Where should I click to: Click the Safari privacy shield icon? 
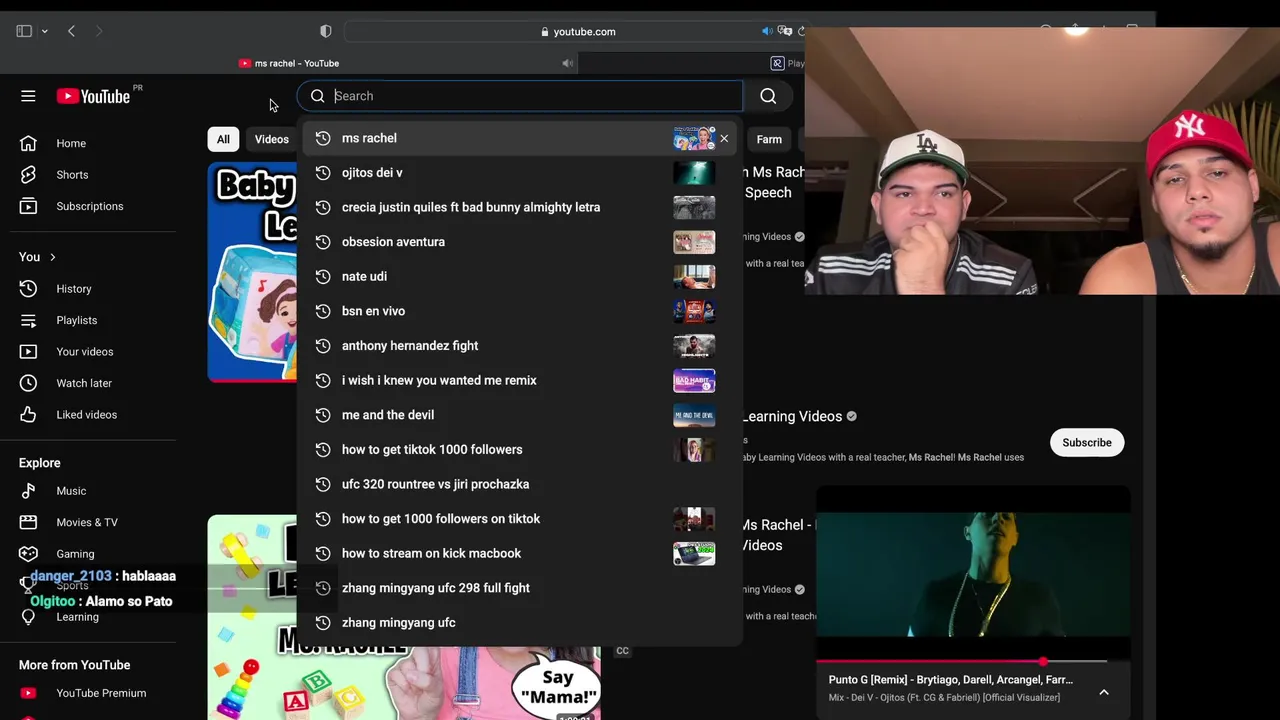(x=325, y=31)
